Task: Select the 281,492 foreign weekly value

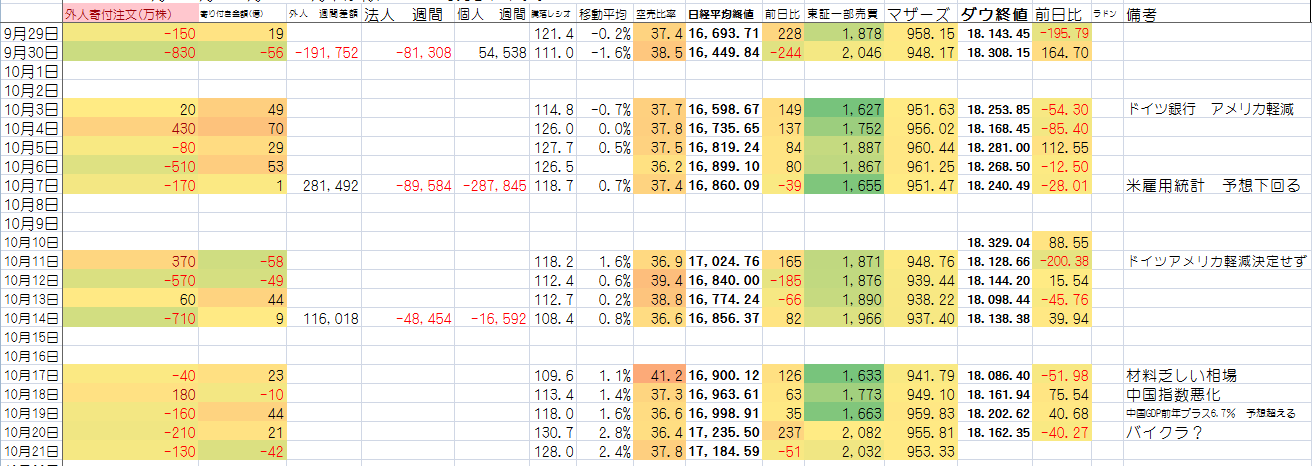Action: 327,185
